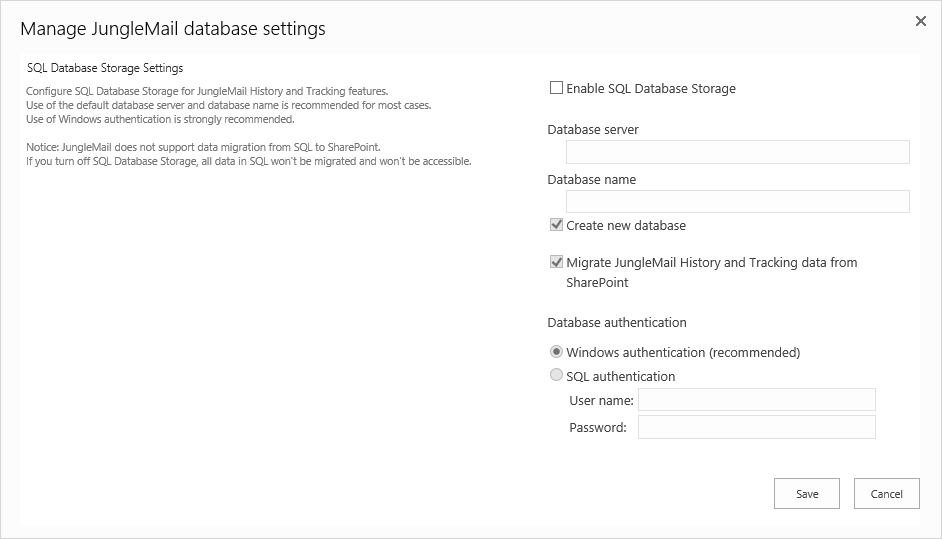Image resolution: width=942 pixels, height=539 pixels.
Task: Select Windows authentication (recommended) option
Action: click(556, 352)
